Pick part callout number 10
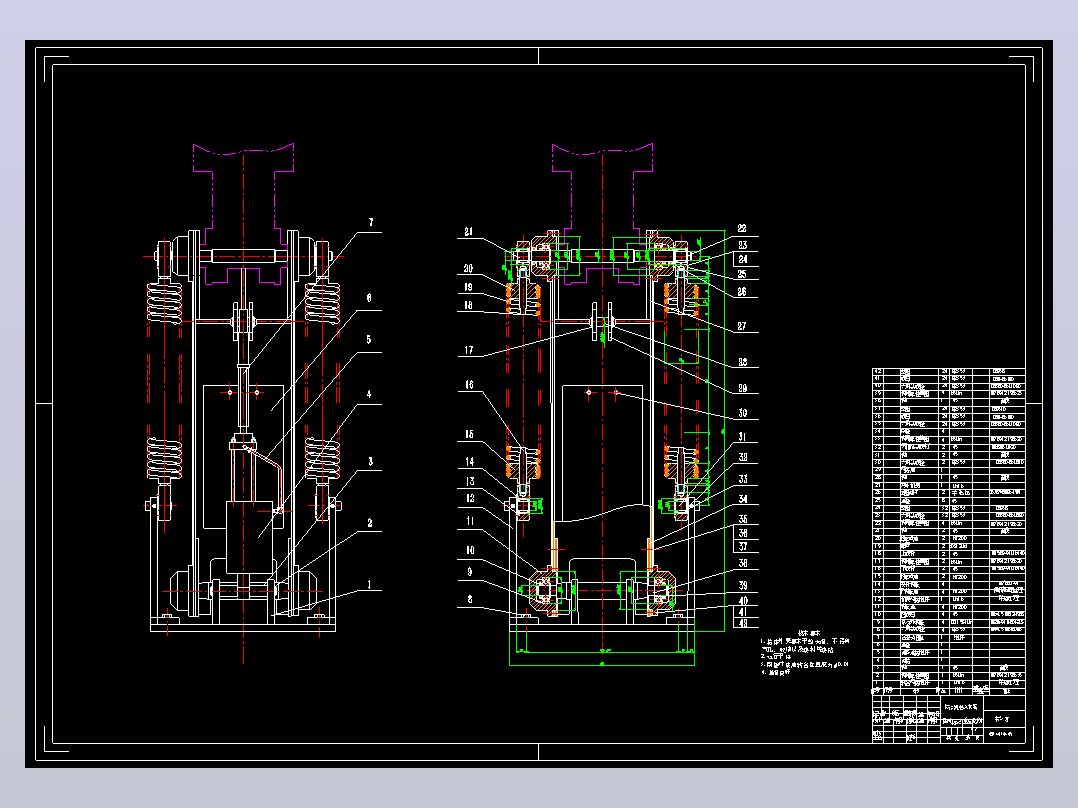1078x808 pixels. [470, 550]
